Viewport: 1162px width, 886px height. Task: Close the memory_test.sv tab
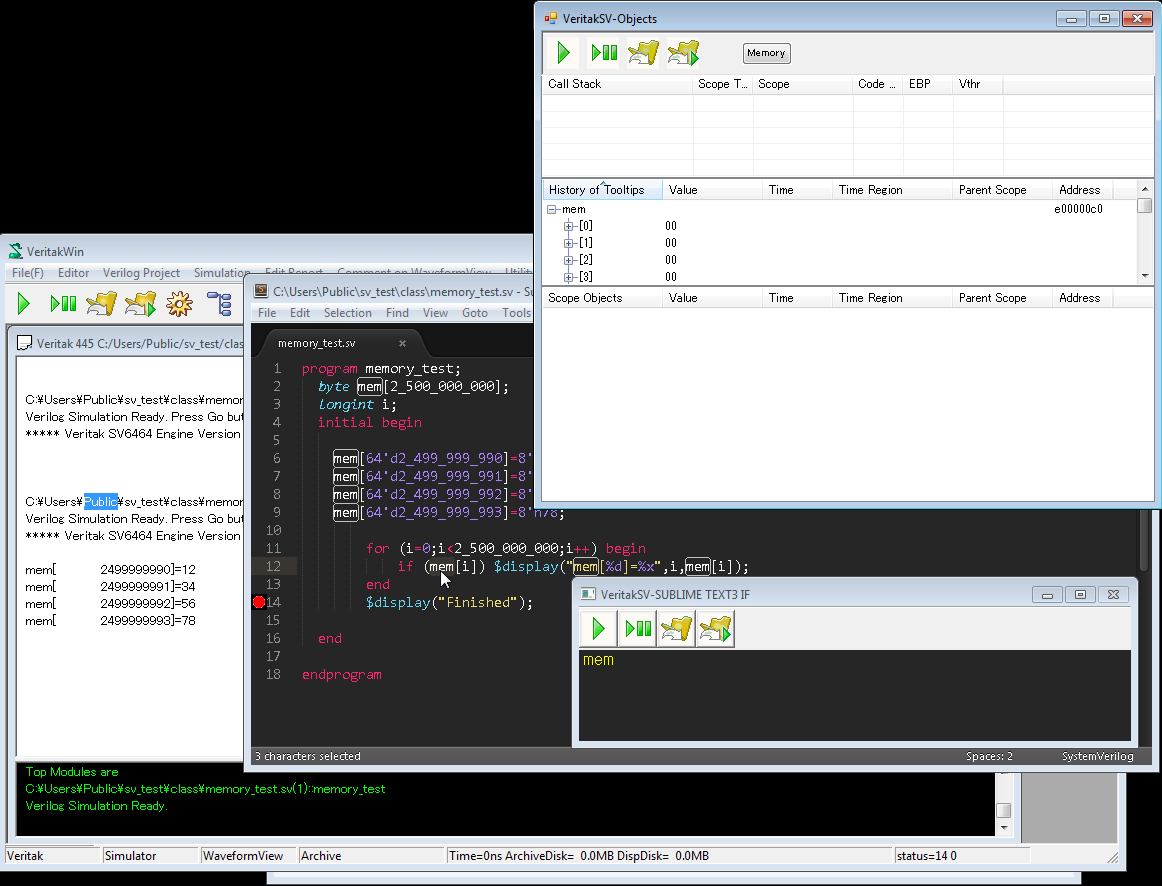pos(402,343)
